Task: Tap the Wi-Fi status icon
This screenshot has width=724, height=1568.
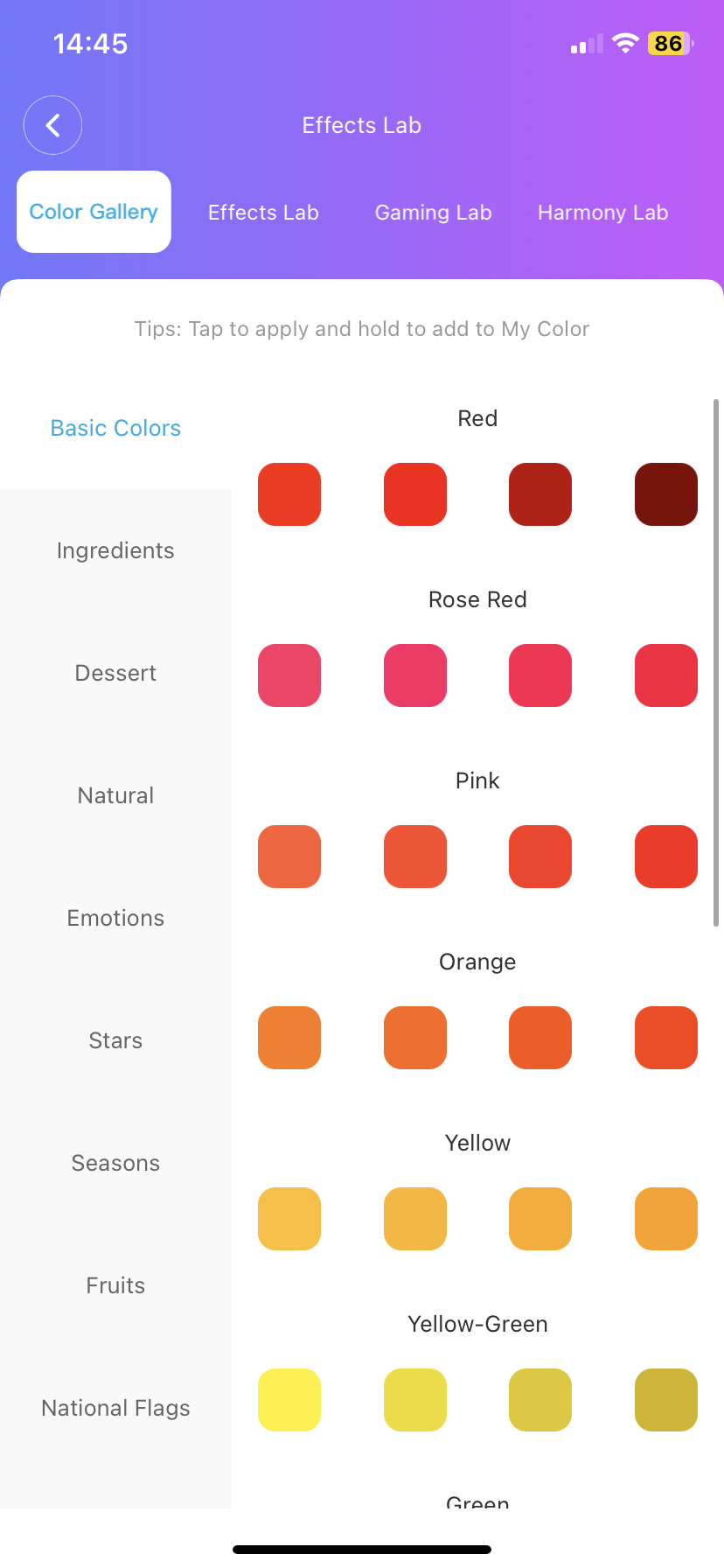Action: [x=625, y=43]
